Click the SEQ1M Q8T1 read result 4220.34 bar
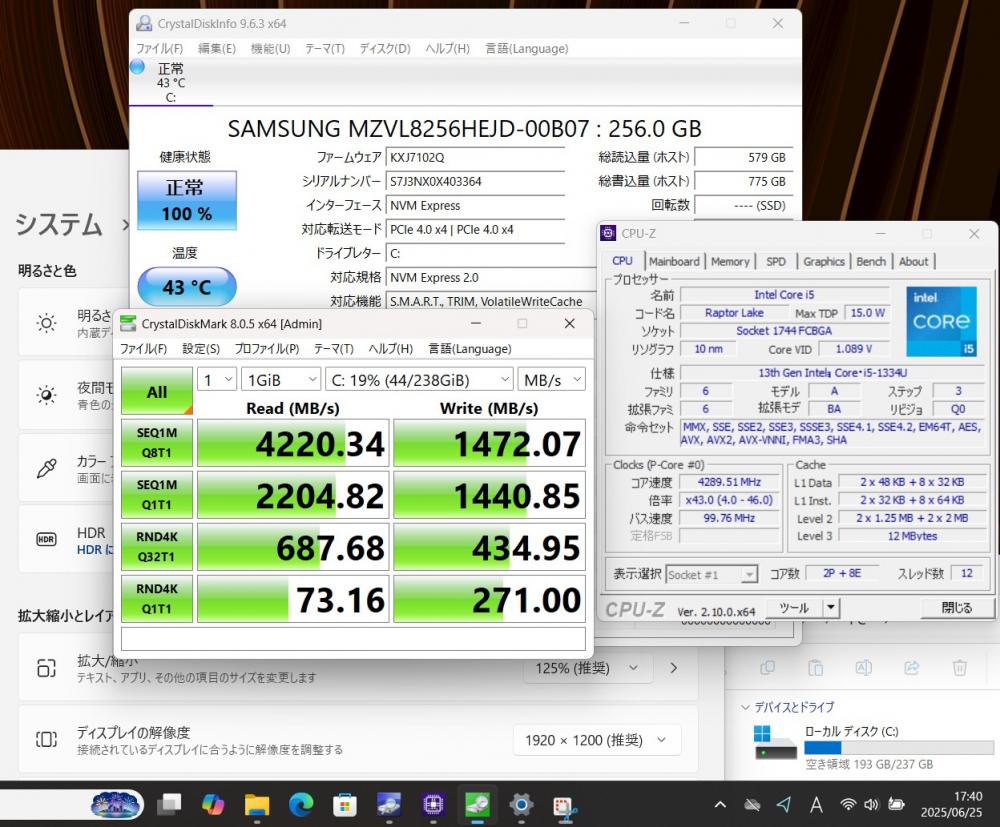 293,443
